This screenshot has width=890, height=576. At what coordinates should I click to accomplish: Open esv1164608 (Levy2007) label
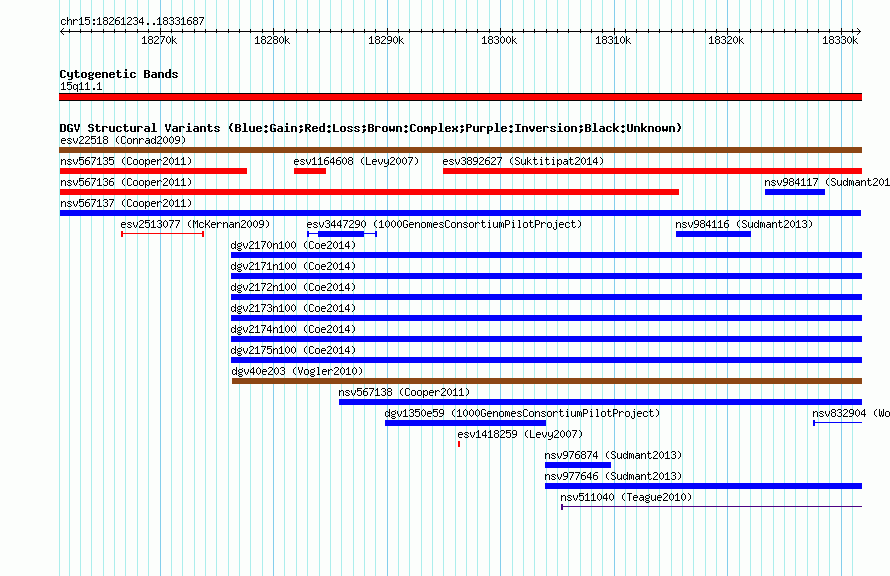coord(356,161)
